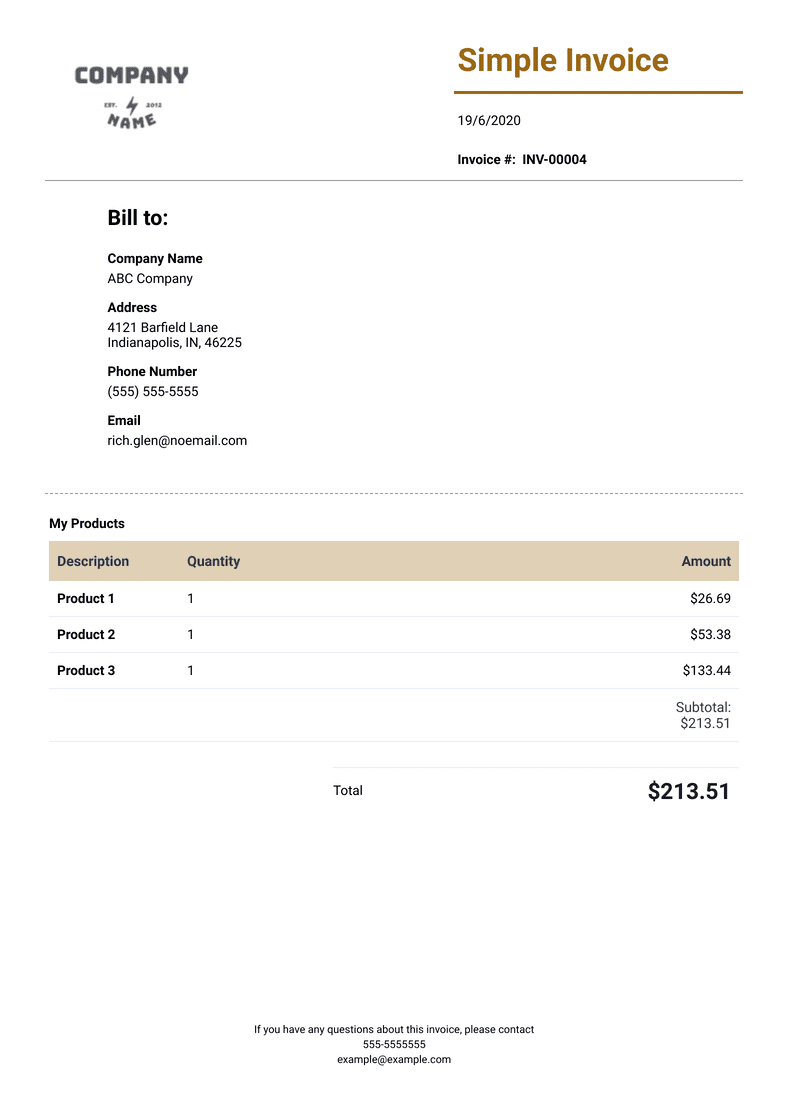
Task: Click the Simple Invoice title
Action: 563,60
